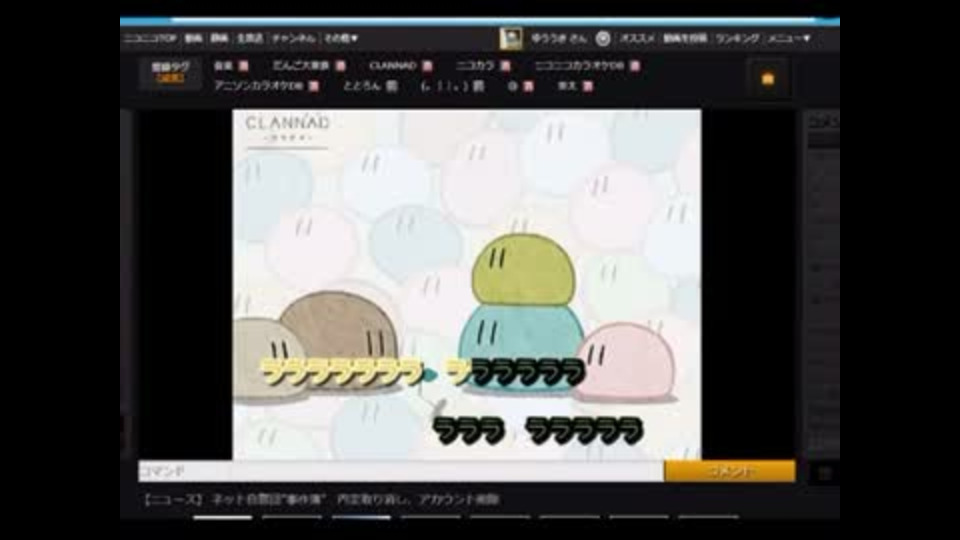Open the ランキング page
The height and width of the screenshot is (540, 960).
click(x=737, y=38)
